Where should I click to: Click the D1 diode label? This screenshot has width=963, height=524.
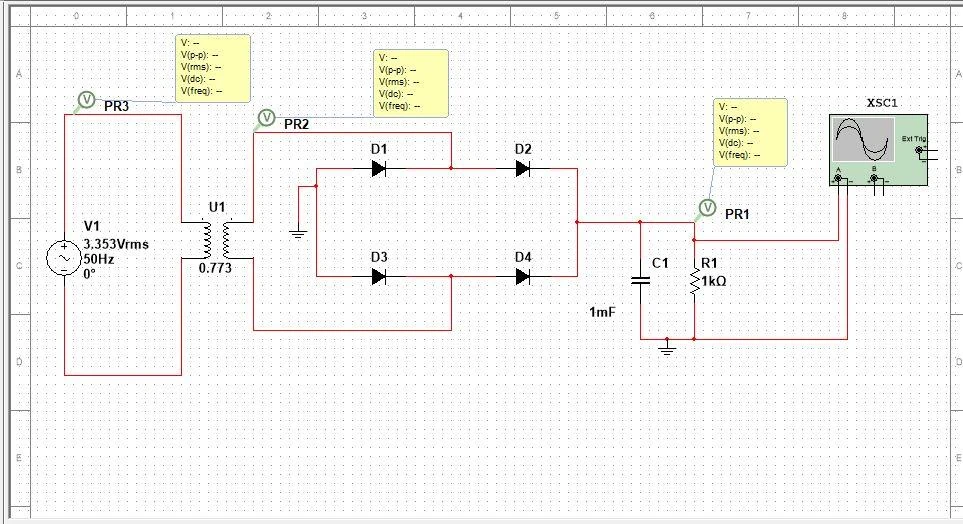379,149
